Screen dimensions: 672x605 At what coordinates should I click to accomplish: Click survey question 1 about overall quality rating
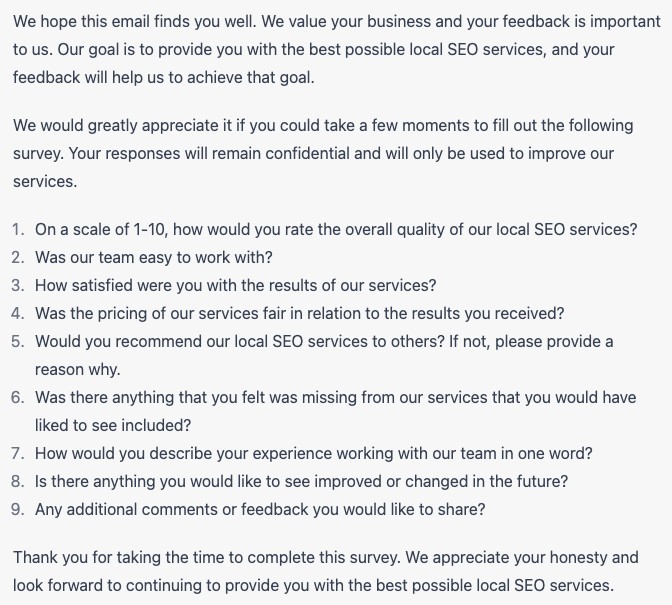[336, 230]
